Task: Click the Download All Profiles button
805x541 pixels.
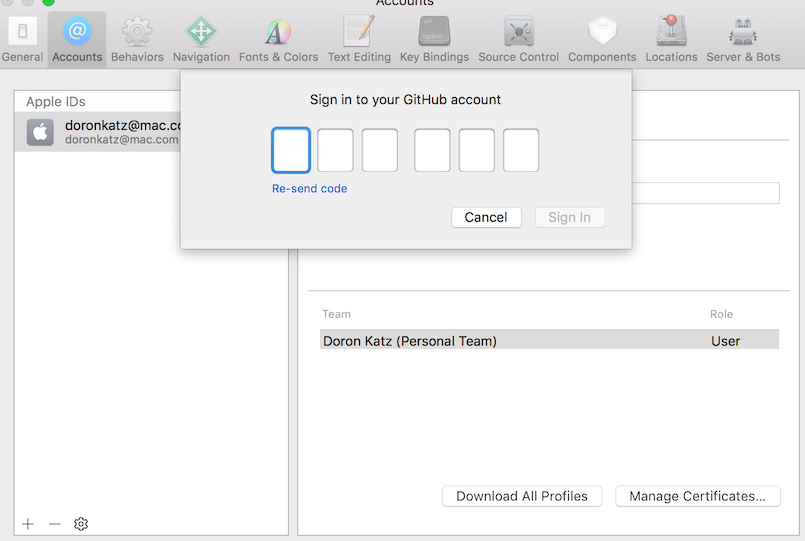Action: [x=522, y=496]
